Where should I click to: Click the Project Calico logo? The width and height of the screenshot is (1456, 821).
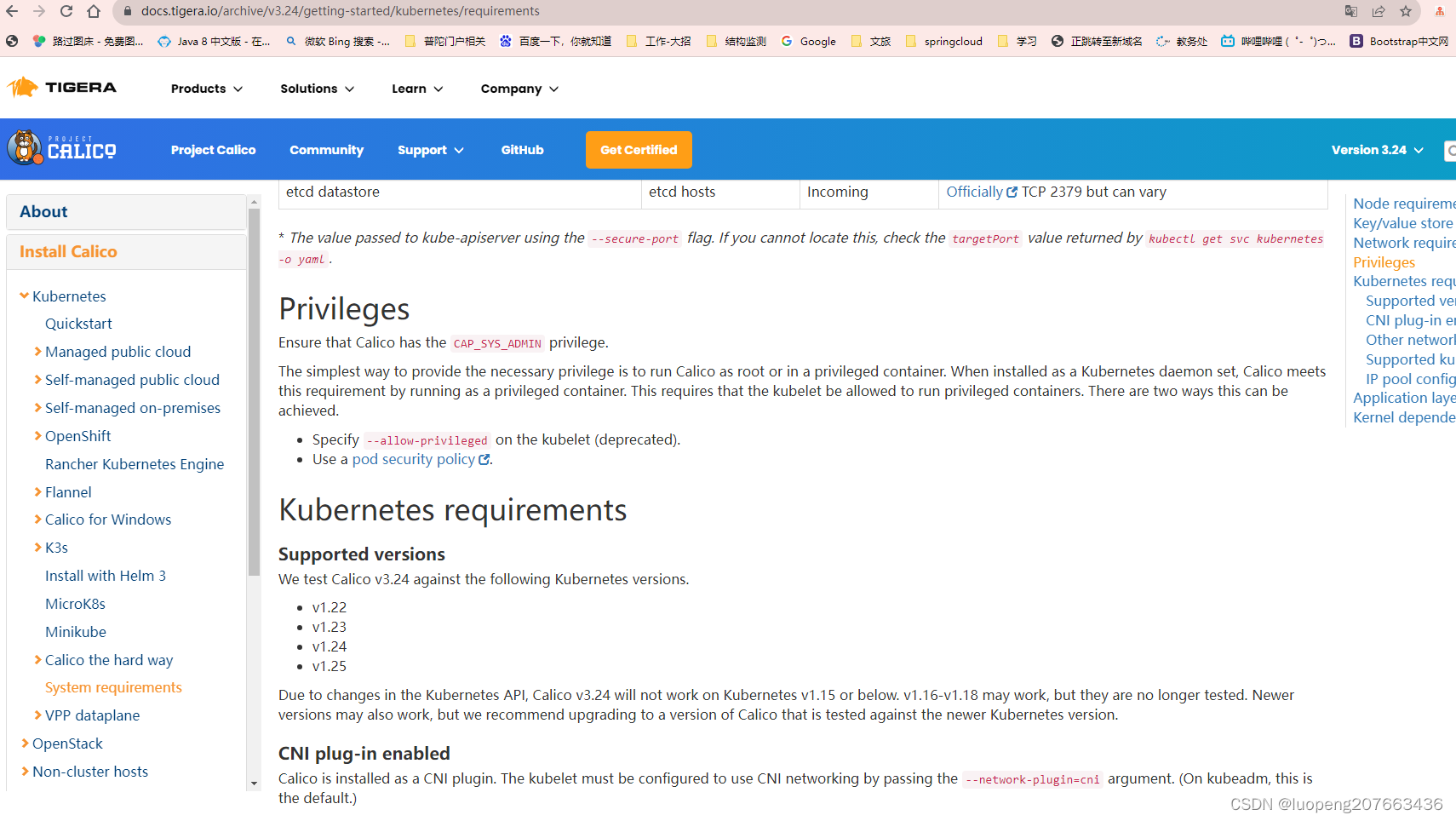(x=61, y=148)
